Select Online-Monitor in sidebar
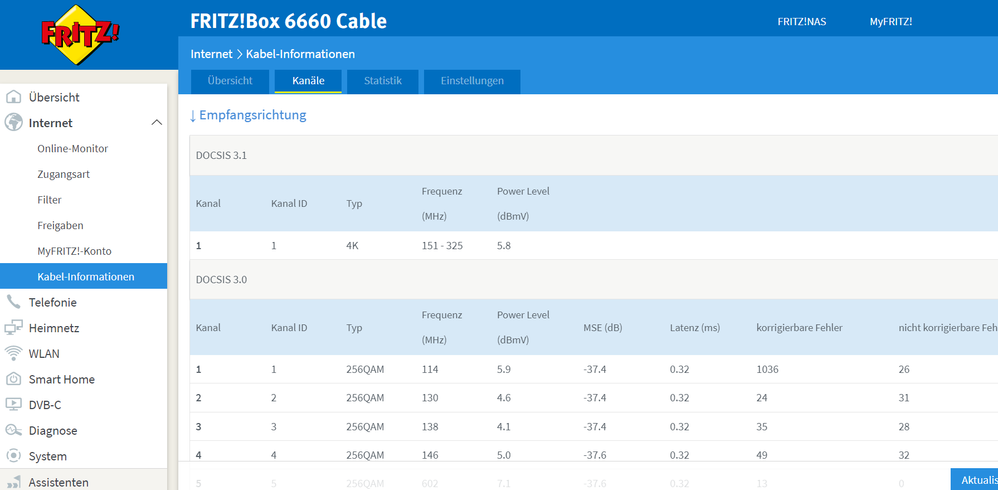This screenshot has height=490, width=998. click(x=73, y=149)
